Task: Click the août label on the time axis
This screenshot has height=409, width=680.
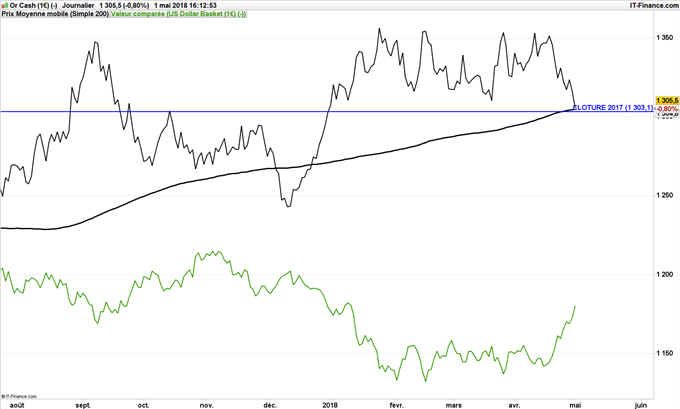Action: (x=17, y=405)
